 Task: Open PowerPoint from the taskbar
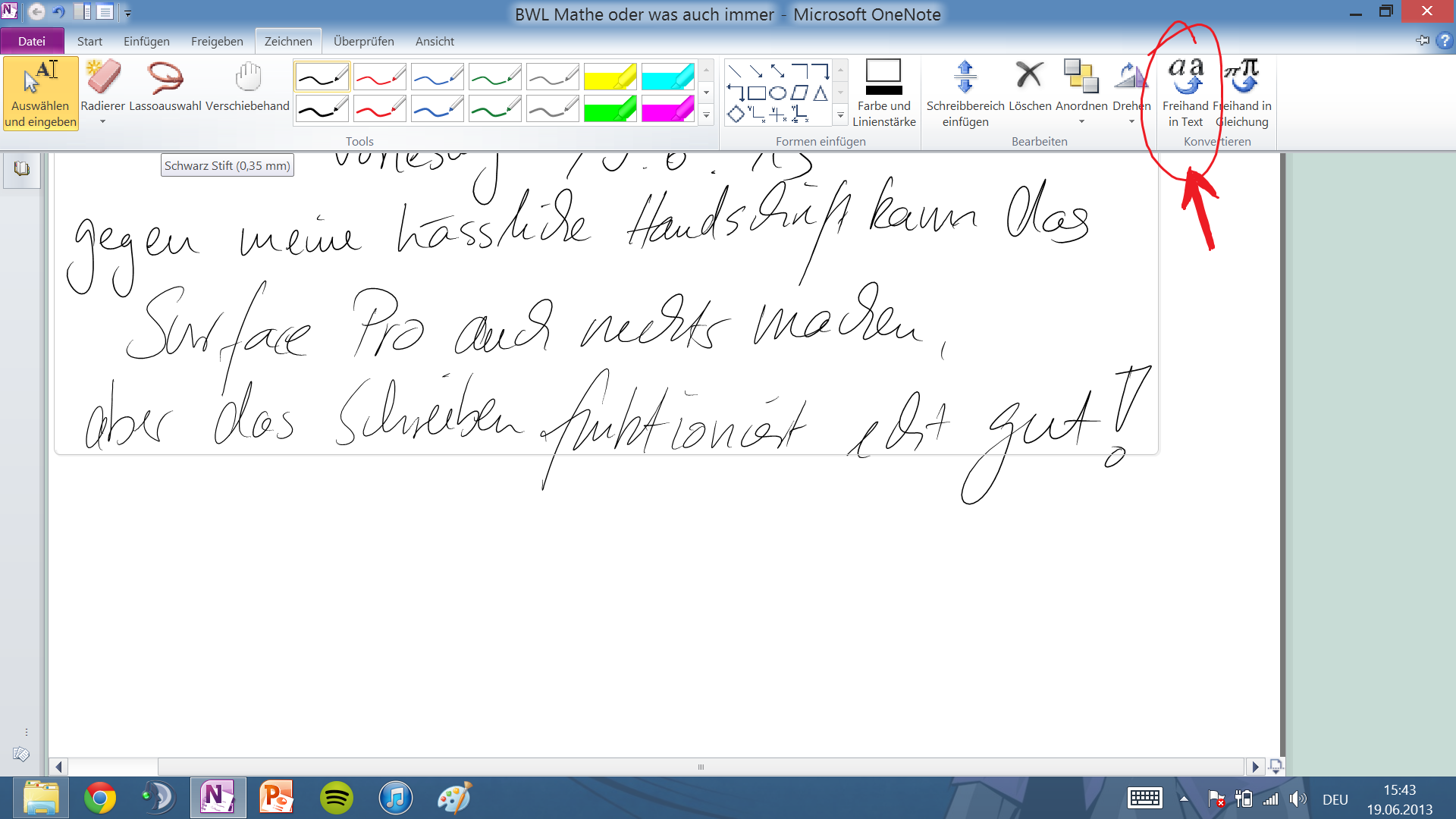[x=277, y=798]
